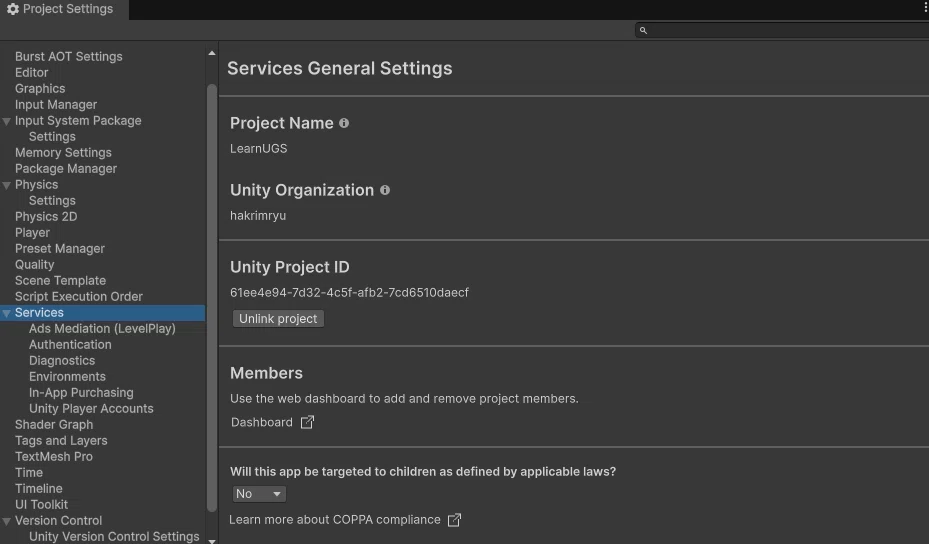
Task: Click the Project Settings gear icon
Action: click(x=12, y=9)
